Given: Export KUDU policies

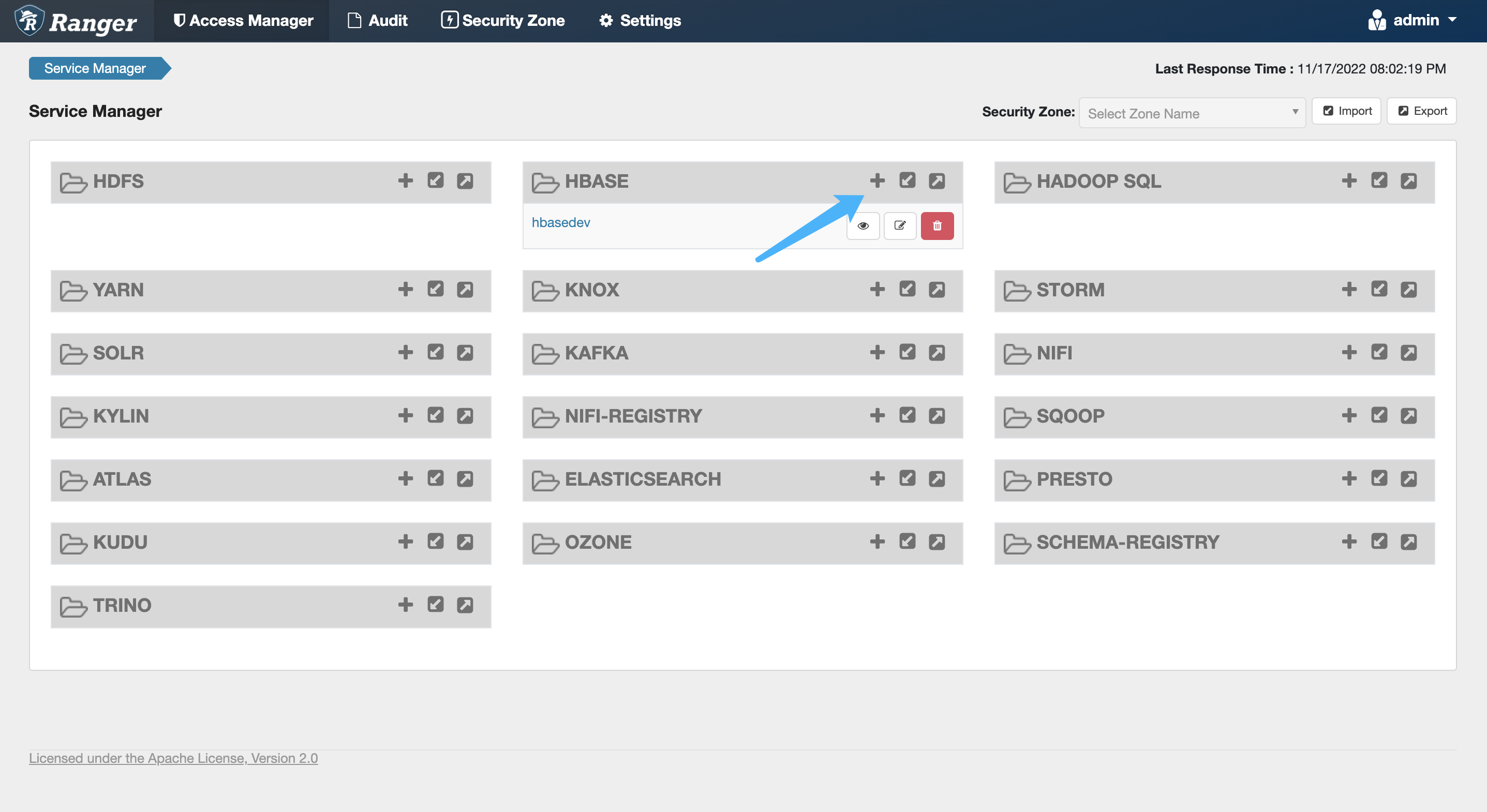Looking at the screenshot, I should [x=465, y=542].
